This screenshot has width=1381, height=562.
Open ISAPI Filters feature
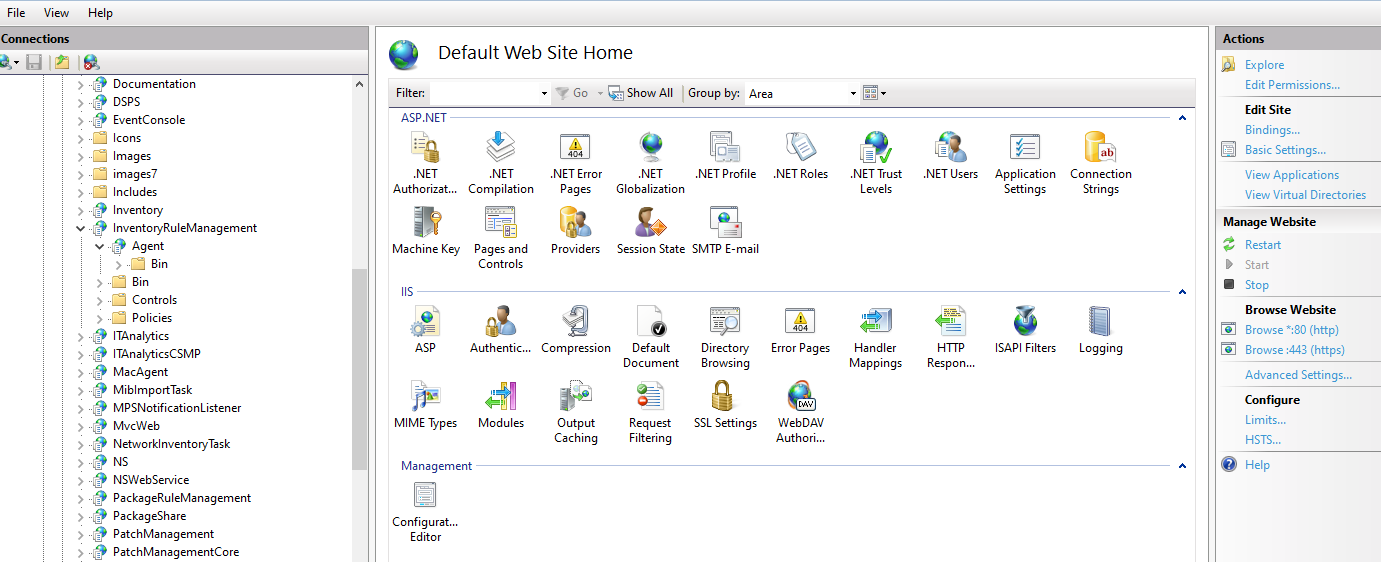[x=1025, y=330]
